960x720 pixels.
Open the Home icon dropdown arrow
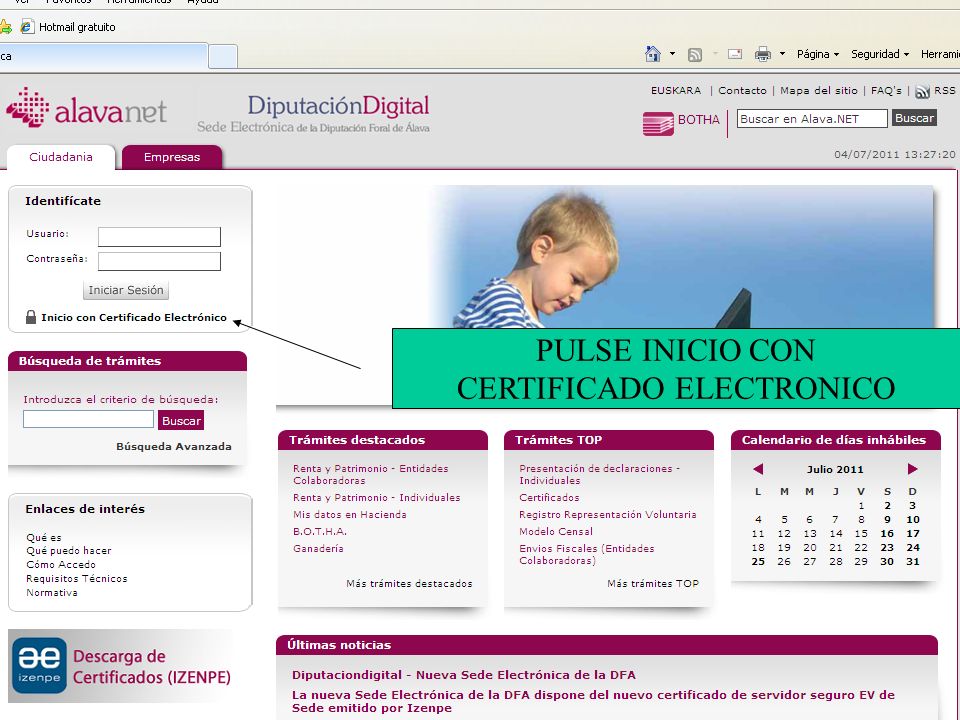coord(672,54)
